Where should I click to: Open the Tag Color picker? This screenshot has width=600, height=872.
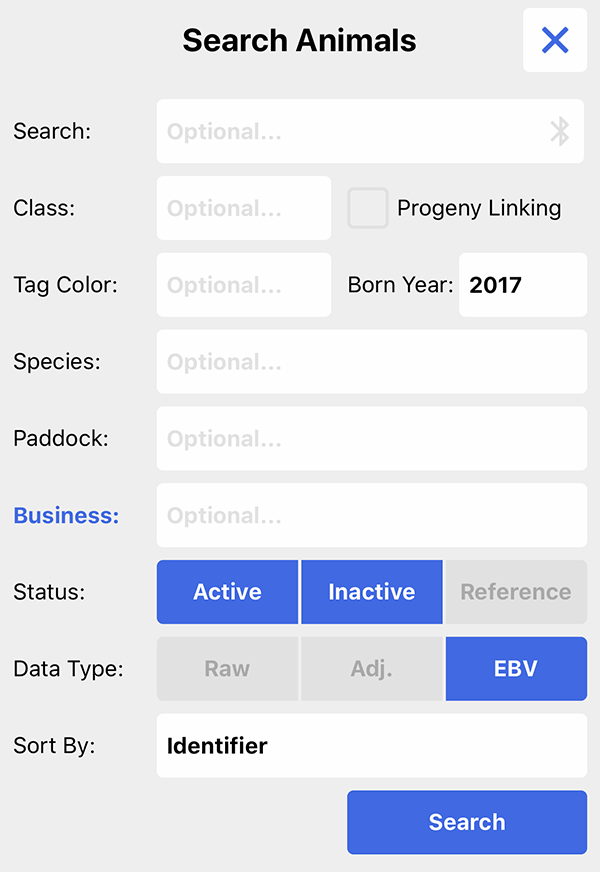[x=244, y=285]
